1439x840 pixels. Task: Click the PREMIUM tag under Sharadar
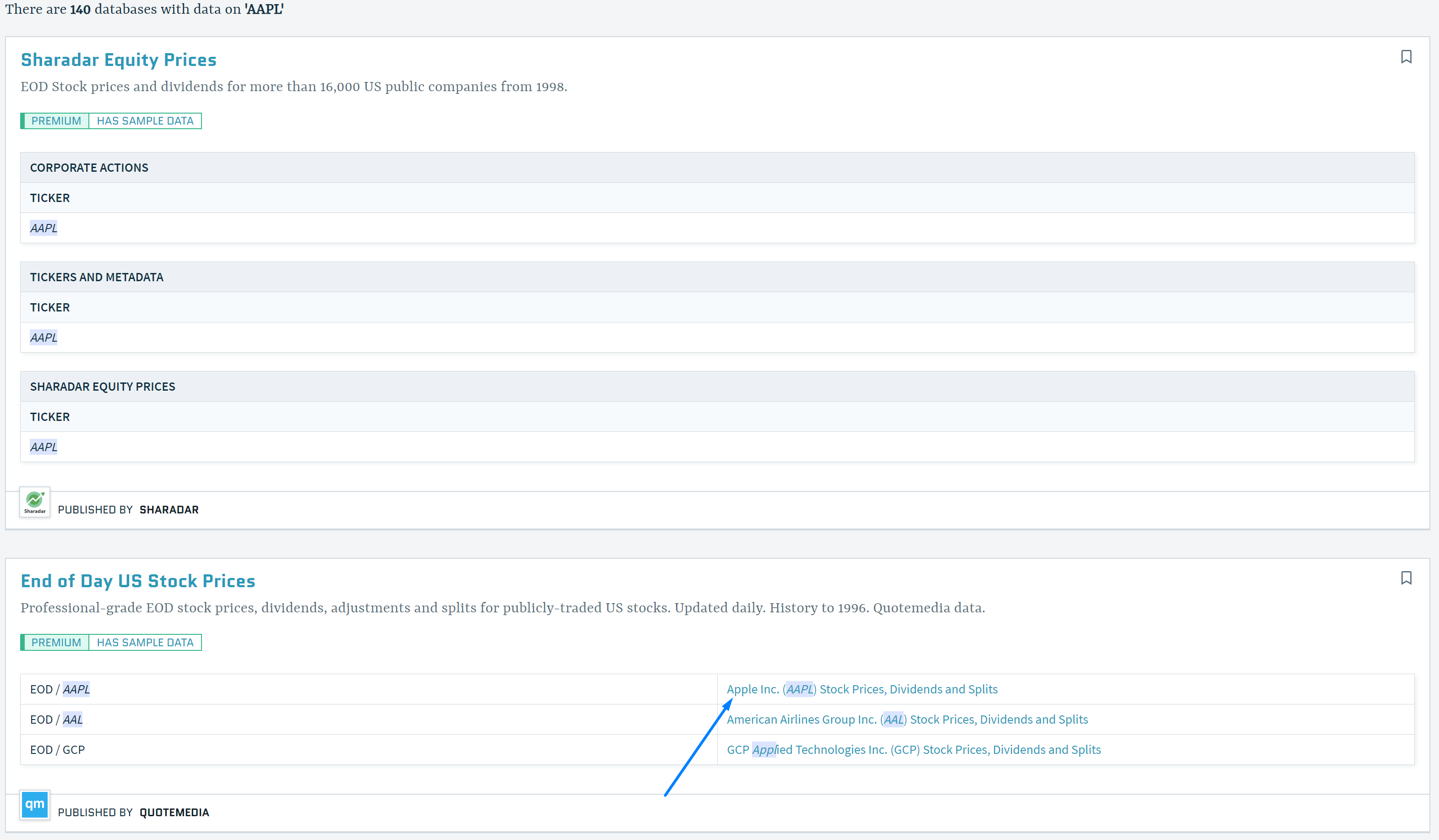56,121
